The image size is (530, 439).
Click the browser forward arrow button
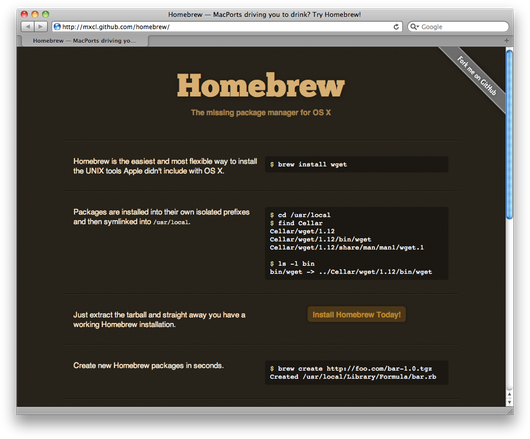coord(41,26)
